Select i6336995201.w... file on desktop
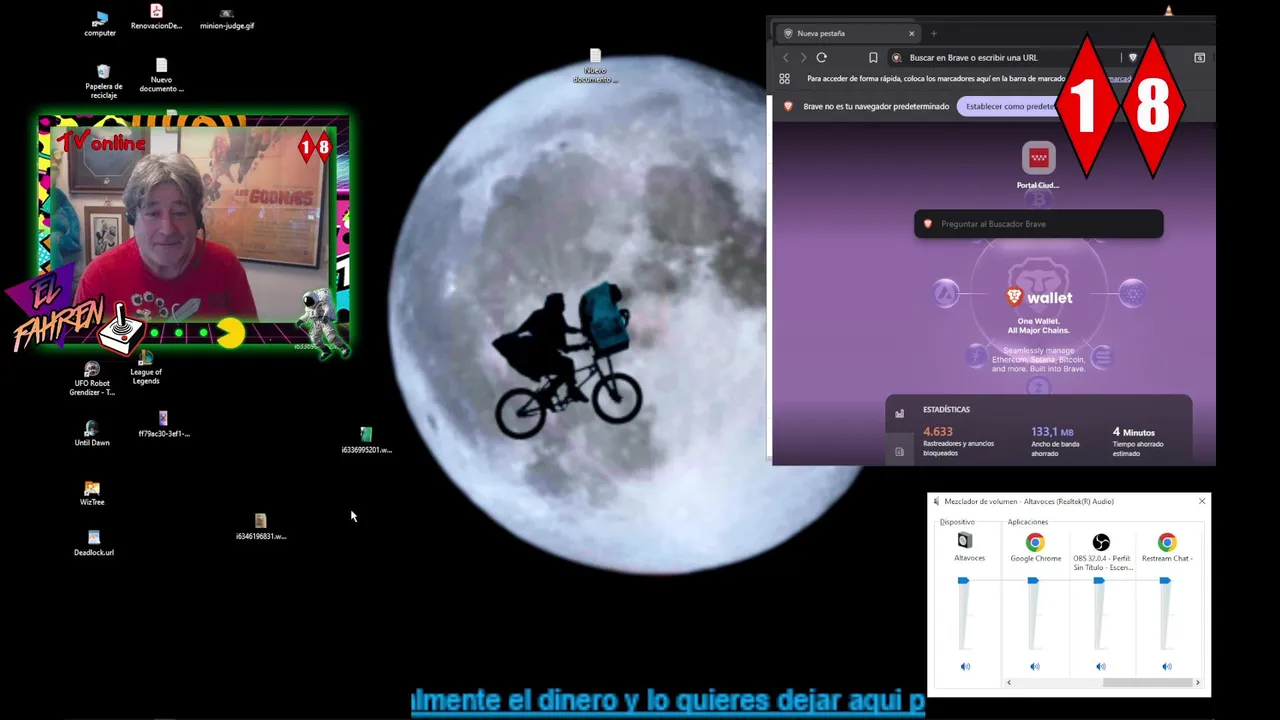Image resolution: width=1280 pixels, height=720 pixels. pyautogui.click(x=366, y=440)
